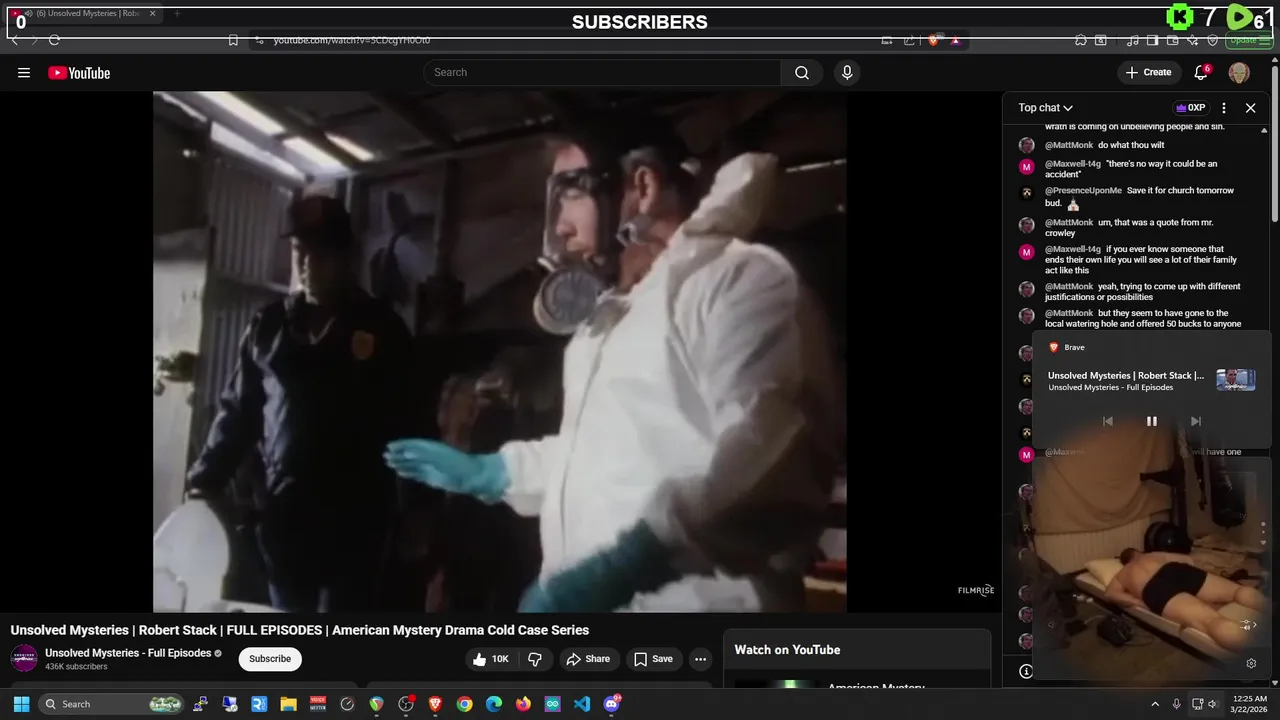
Task: Open Microsoft Edge from the taskbar
Action: click(x=494, y=704)
